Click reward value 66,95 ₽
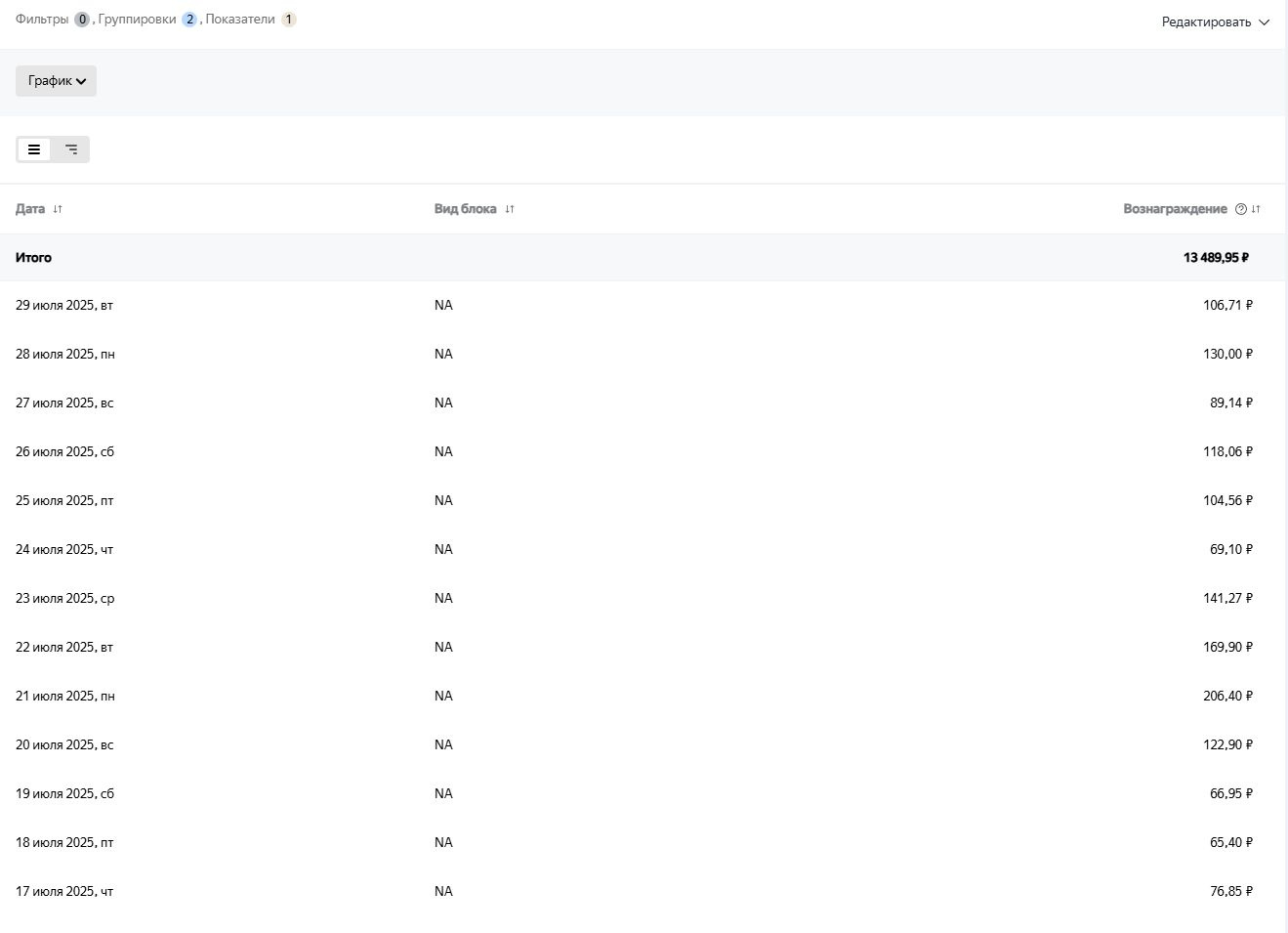The width and height of the screenshot is (1288, 933). (x=1231, y=793)
